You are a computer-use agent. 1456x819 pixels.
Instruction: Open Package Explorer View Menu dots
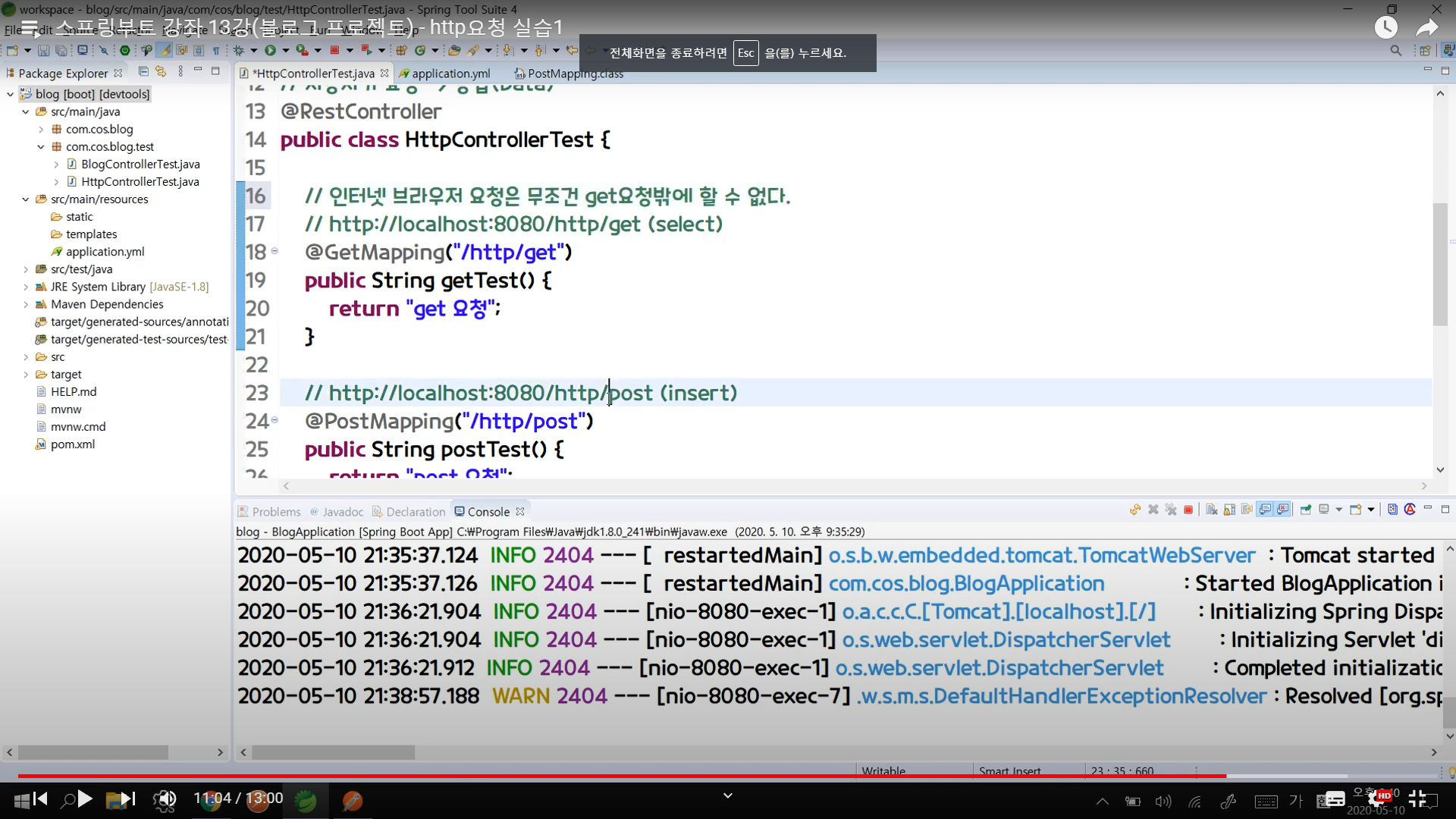pos(180,71)
